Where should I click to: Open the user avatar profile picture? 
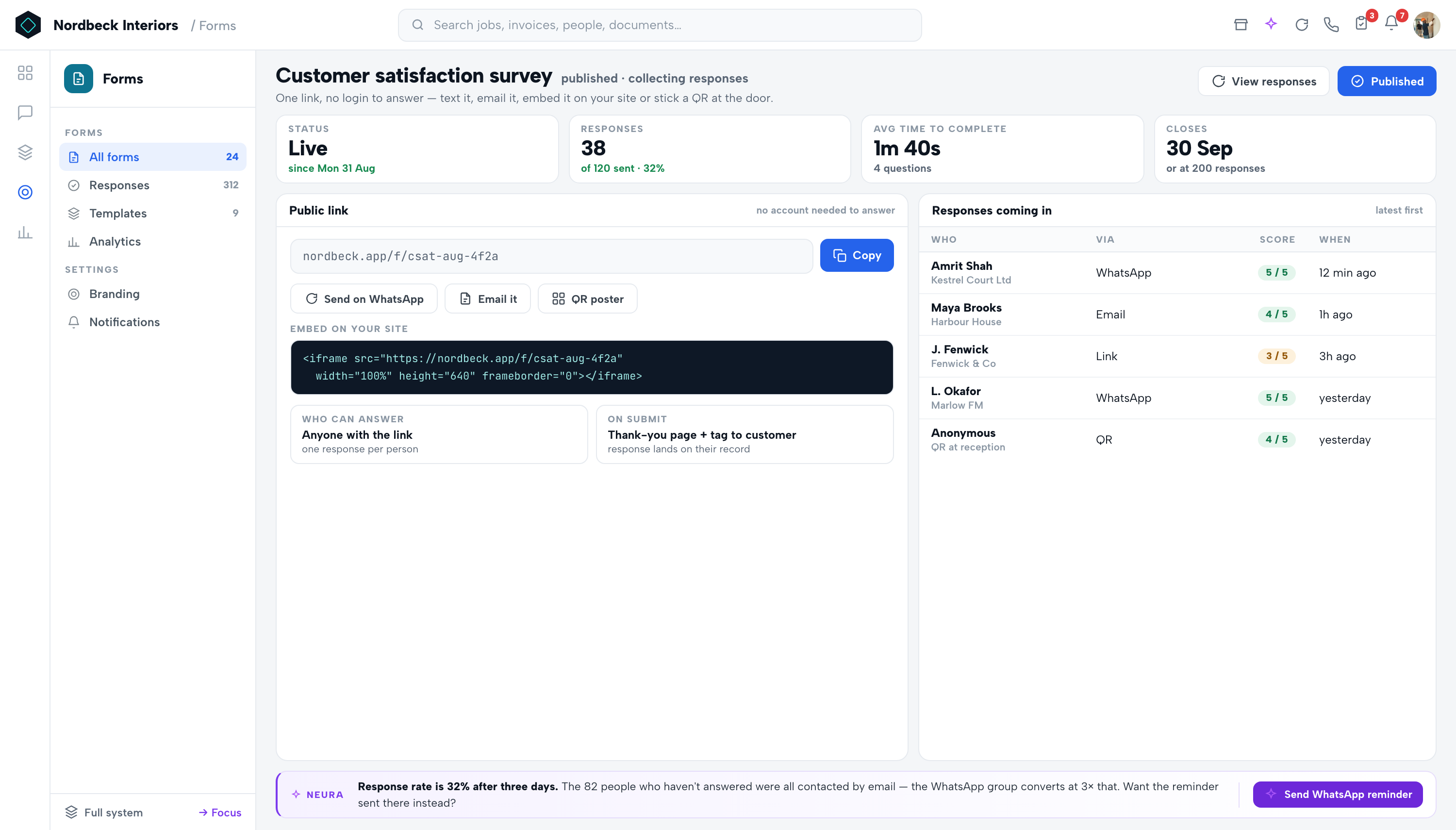(1426, 25)
